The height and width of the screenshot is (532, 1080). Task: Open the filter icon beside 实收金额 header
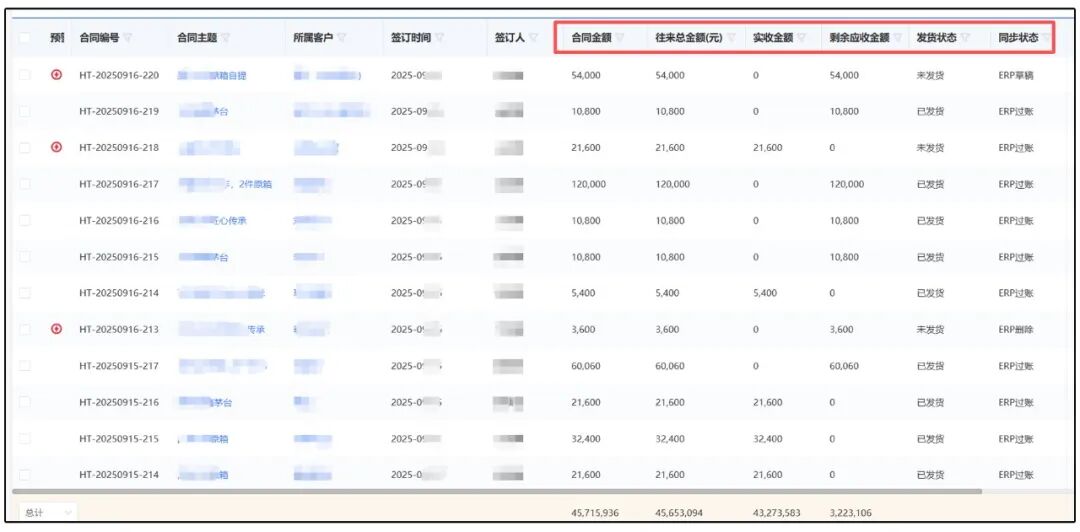tap(802, 38)
